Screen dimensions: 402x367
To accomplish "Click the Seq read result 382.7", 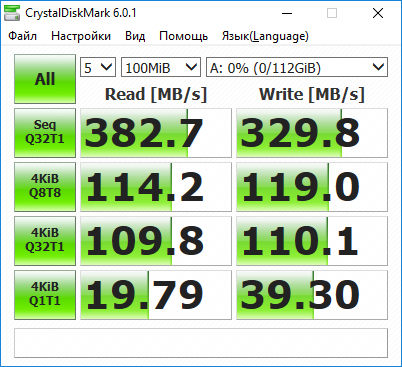I will click(156, 133).
